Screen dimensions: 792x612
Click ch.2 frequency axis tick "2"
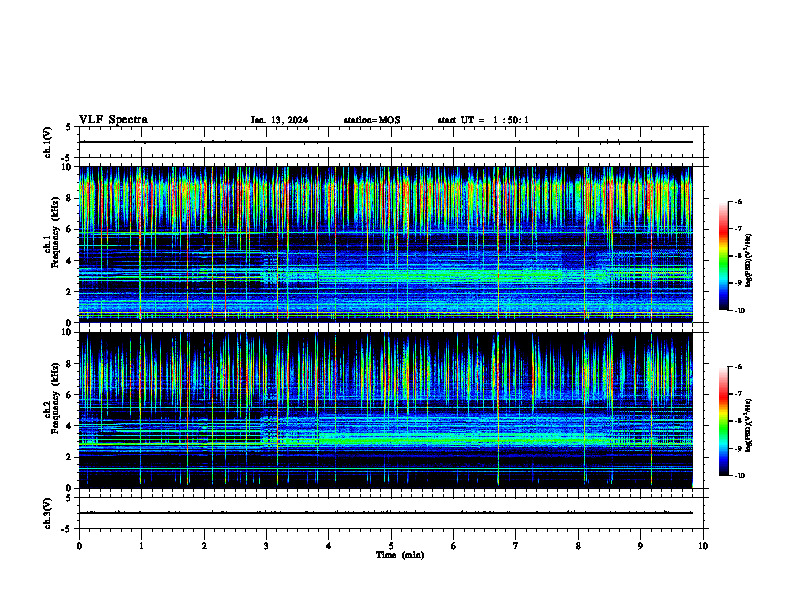coord(69,457)
